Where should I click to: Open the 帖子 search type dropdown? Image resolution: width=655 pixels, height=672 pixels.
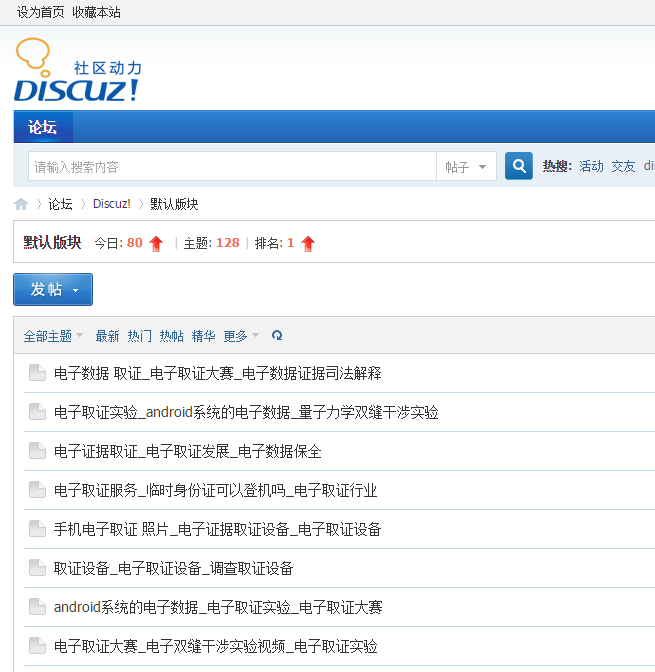click(x=466, y=167)
